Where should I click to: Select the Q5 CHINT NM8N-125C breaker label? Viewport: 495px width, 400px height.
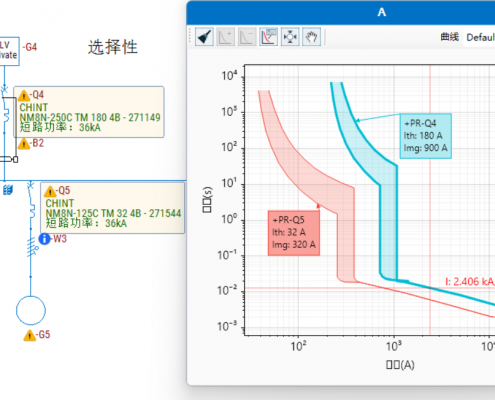(x=112, y=208)
